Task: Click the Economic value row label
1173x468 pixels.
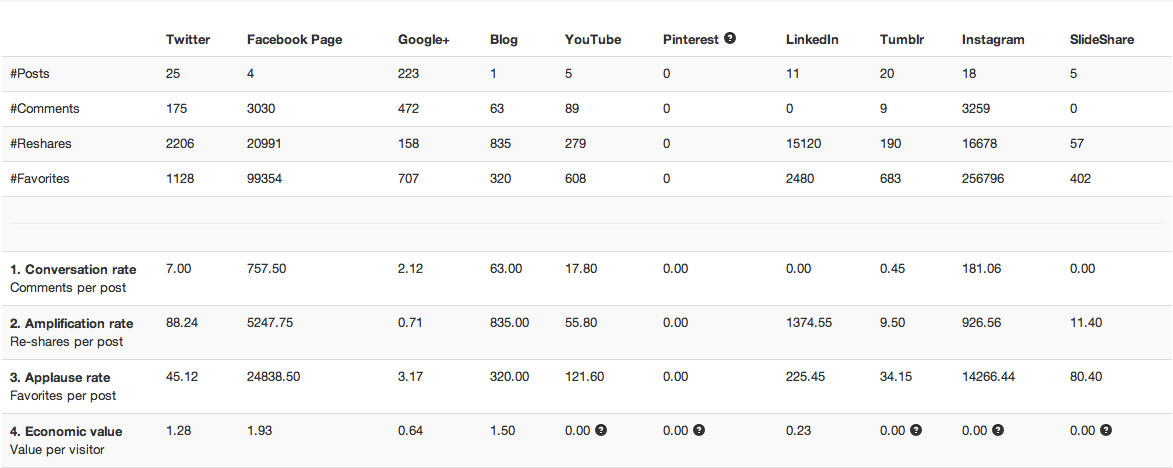Action: [x=67, y=431]
